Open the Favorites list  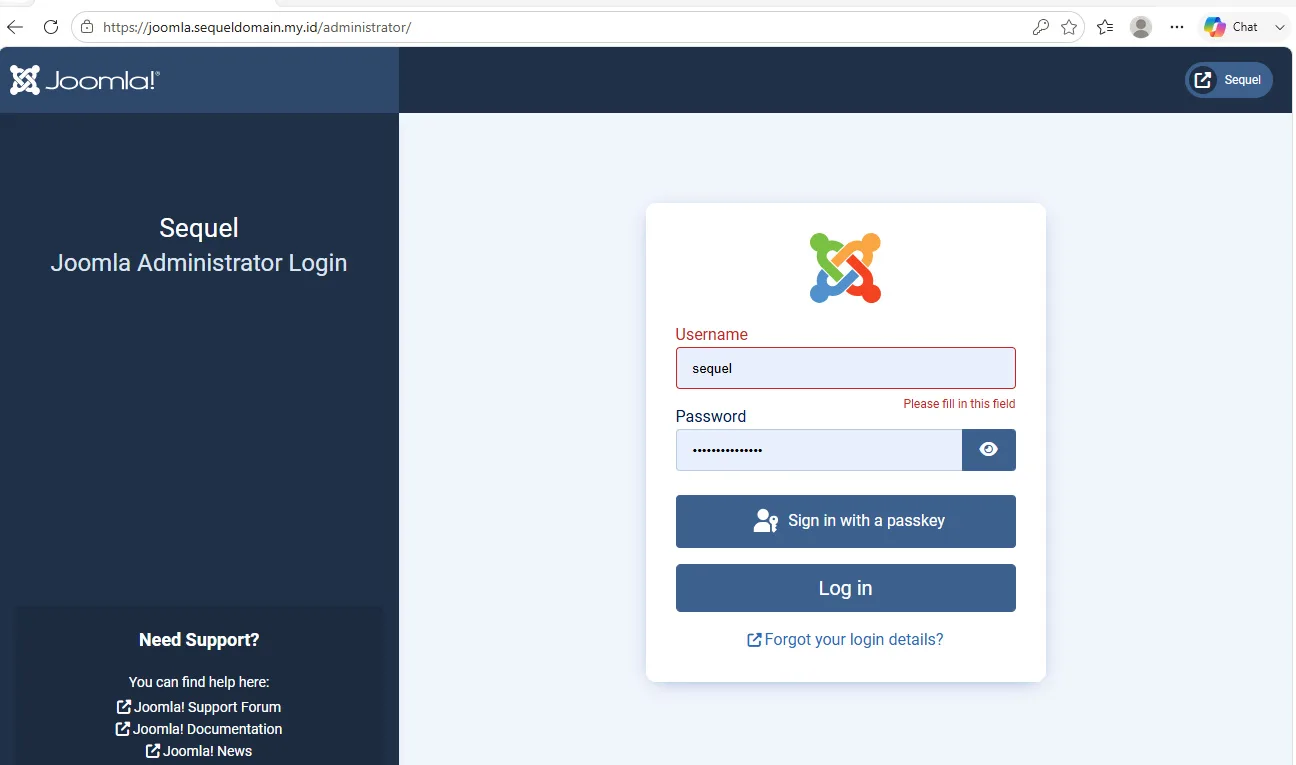click(1105, 27)
